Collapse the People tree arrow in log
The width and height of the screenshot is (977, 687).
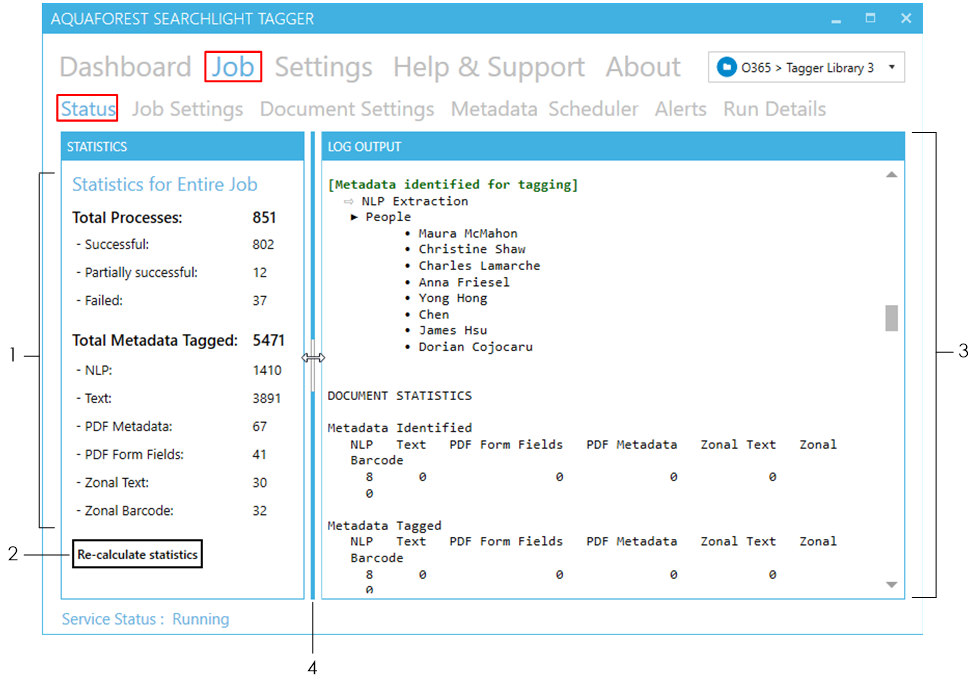tap(355, 217)
